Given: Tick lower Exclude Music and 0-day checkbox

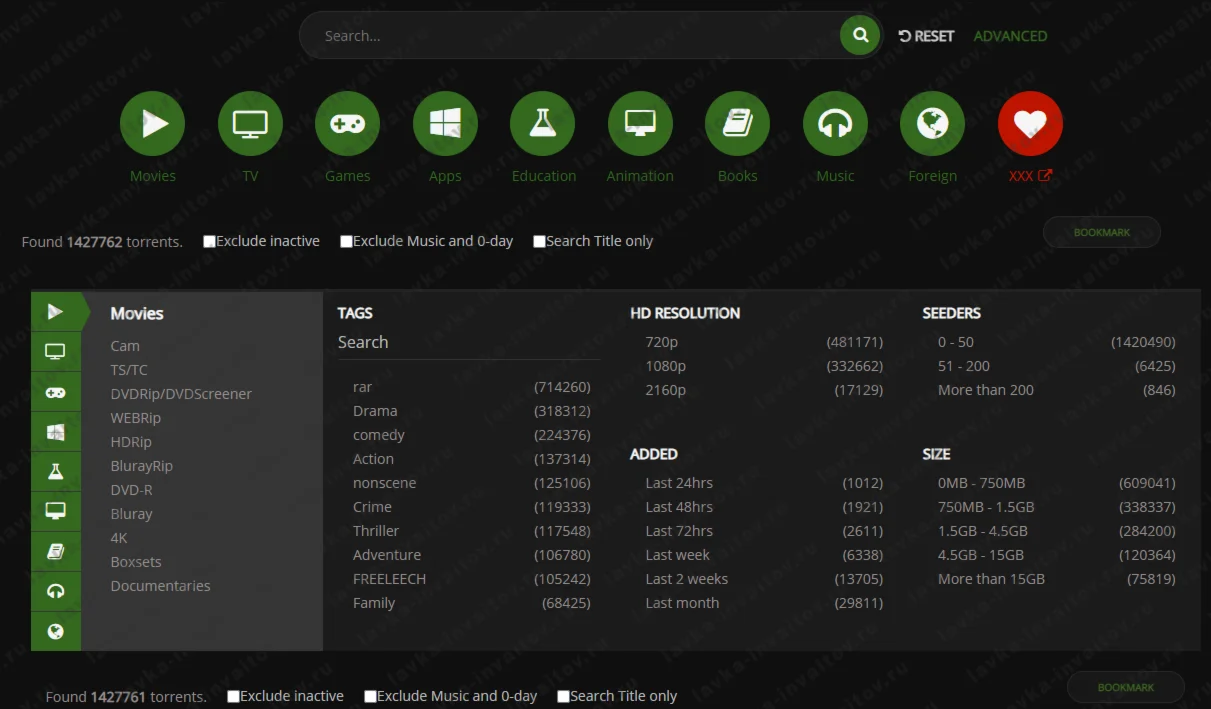Looking at the screenshot, I should click(x=370, y=696).
